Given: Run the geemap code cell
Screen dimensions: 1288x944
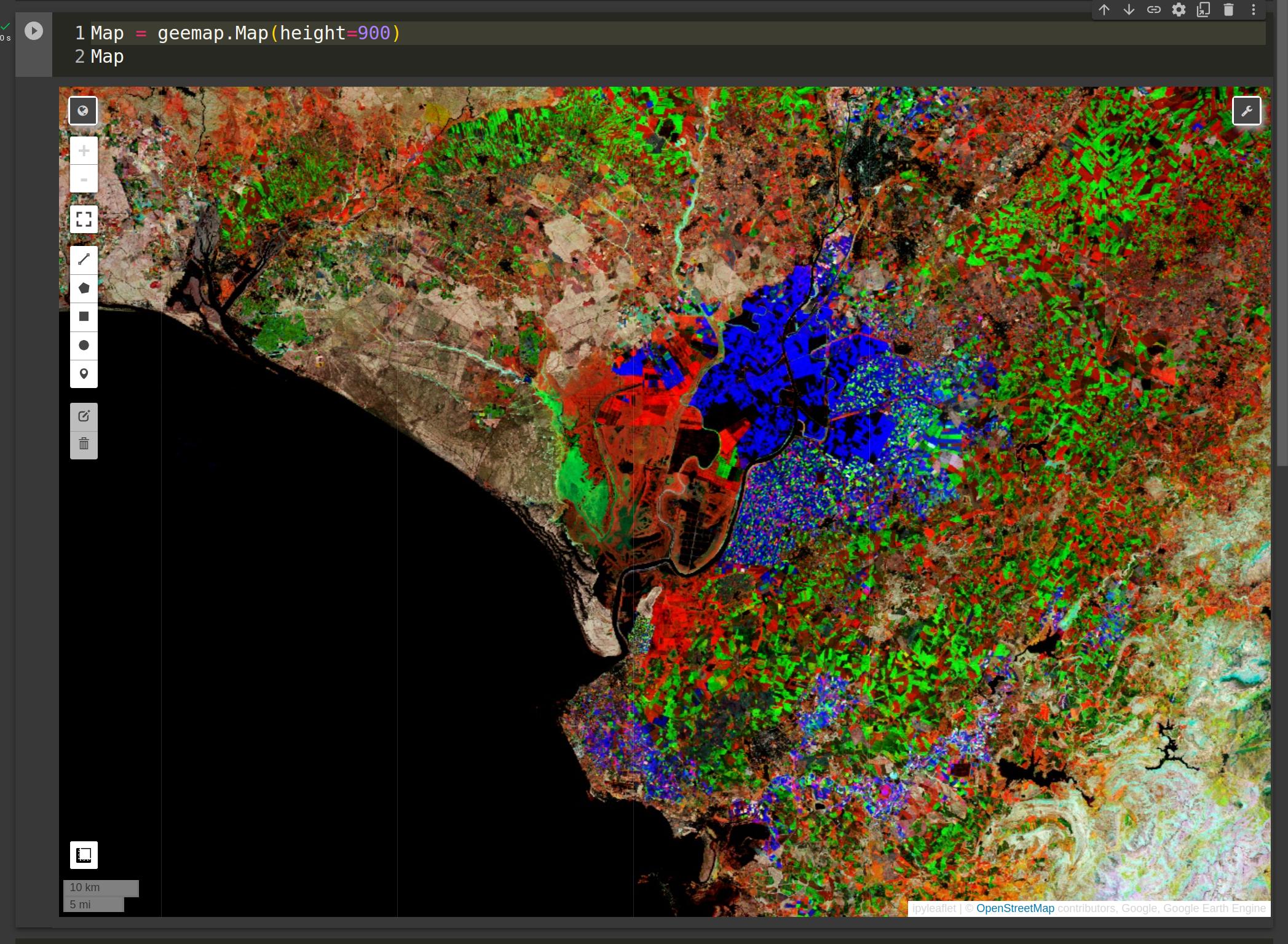Looking at the screenshot, I should click(x=34, y=31).
